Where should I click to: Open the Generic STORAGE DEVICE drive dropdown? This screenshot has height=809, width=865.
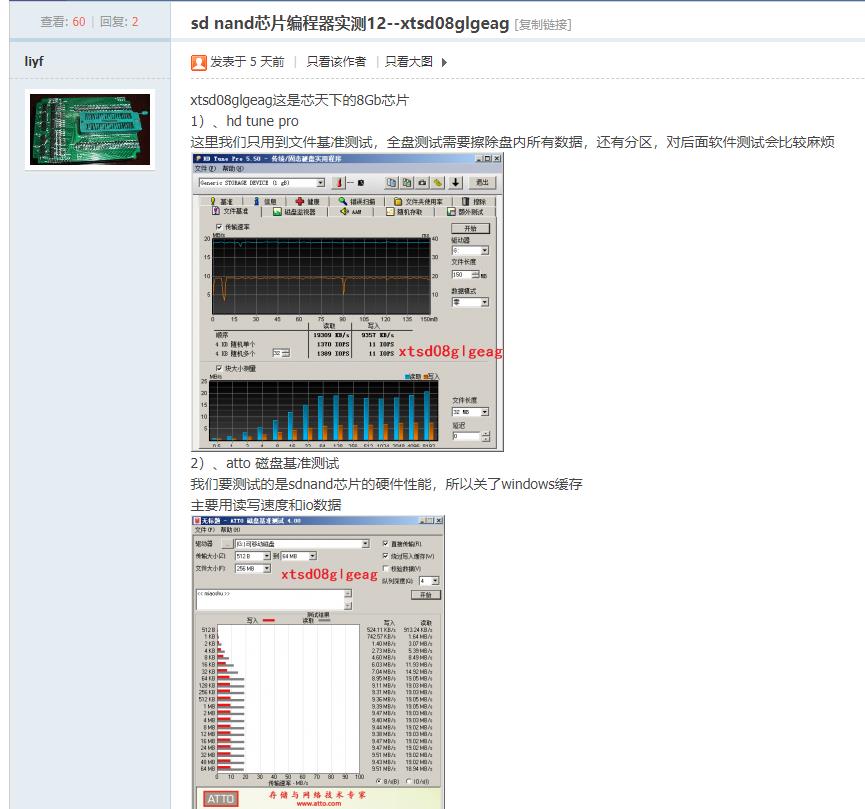320,183
